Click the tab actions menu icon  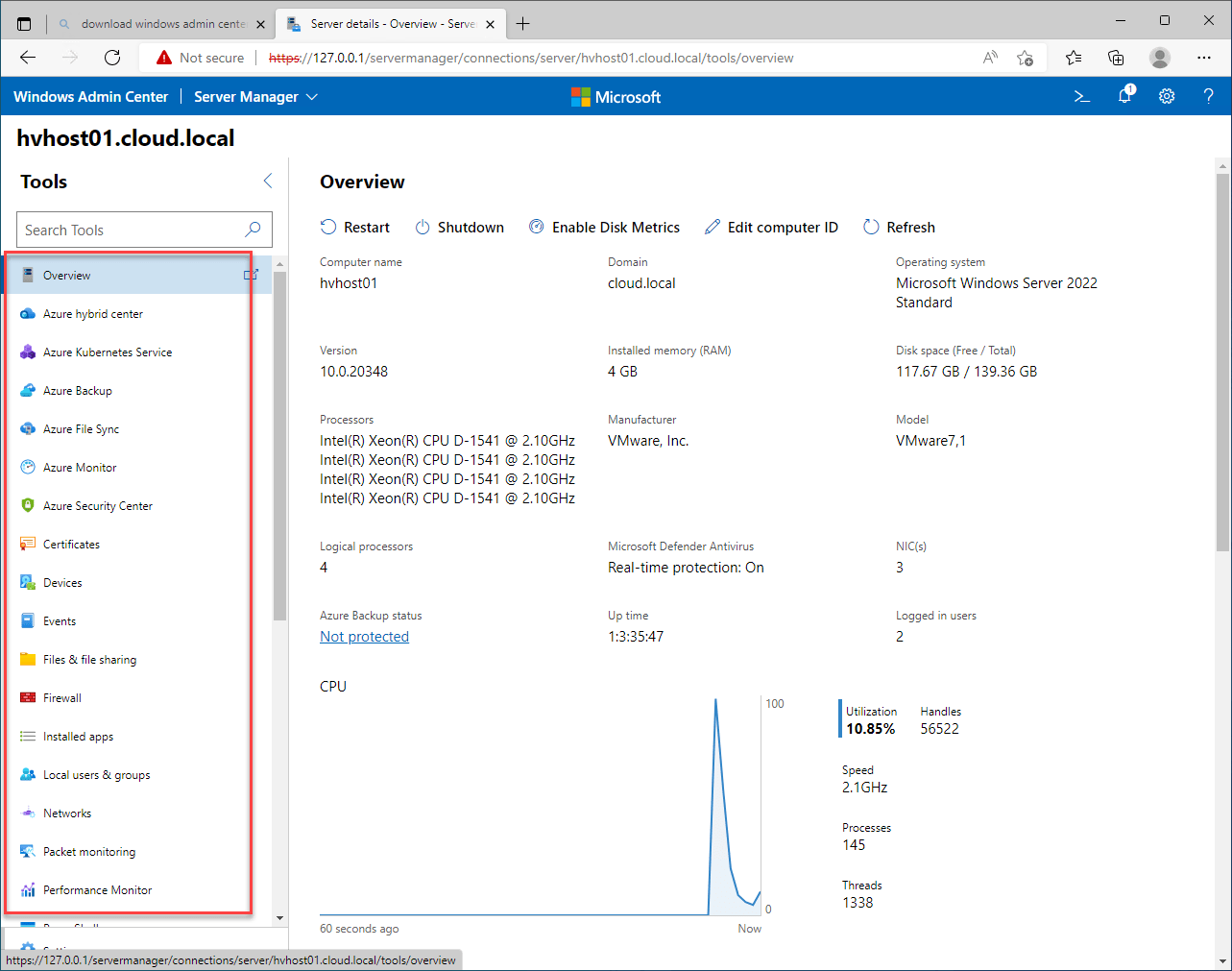click(24, 24)
